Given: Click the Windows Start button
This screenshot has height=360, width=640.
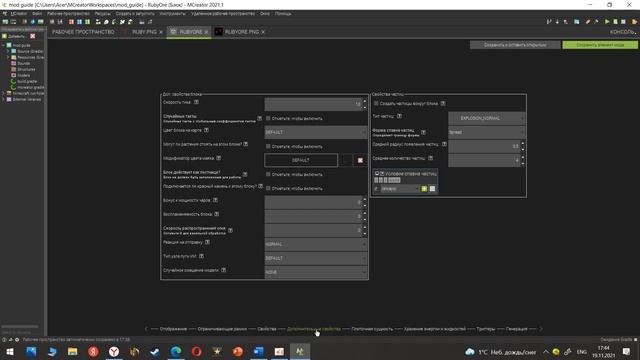Looking at the screenshot, I should pos(10,351).
